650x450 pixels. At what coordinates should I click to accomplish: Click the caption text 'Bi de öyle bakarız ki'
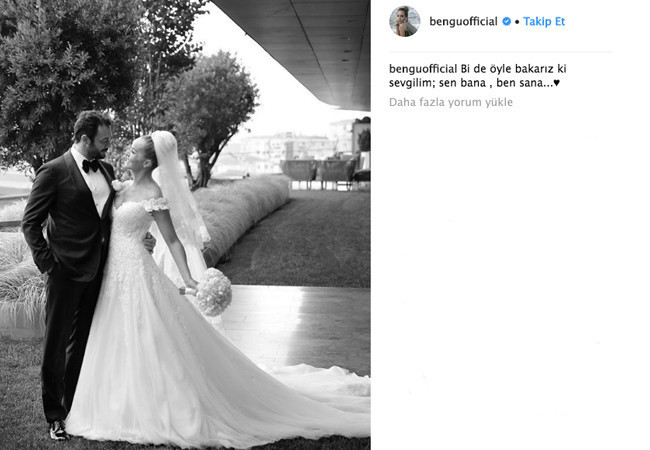(x=513, y=69)
